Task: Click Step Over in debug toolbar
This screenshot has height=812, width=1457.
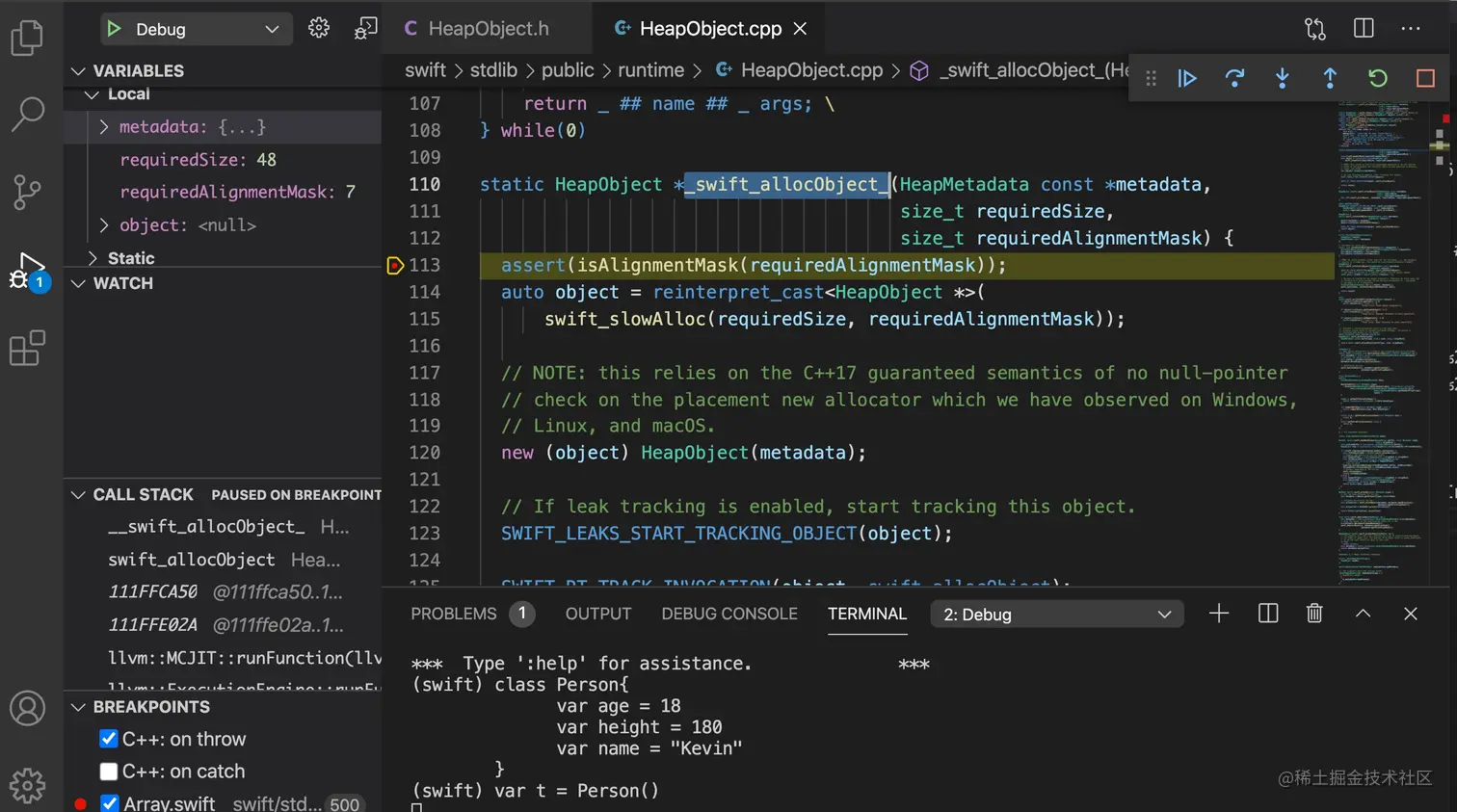Action: (1234, 78)
